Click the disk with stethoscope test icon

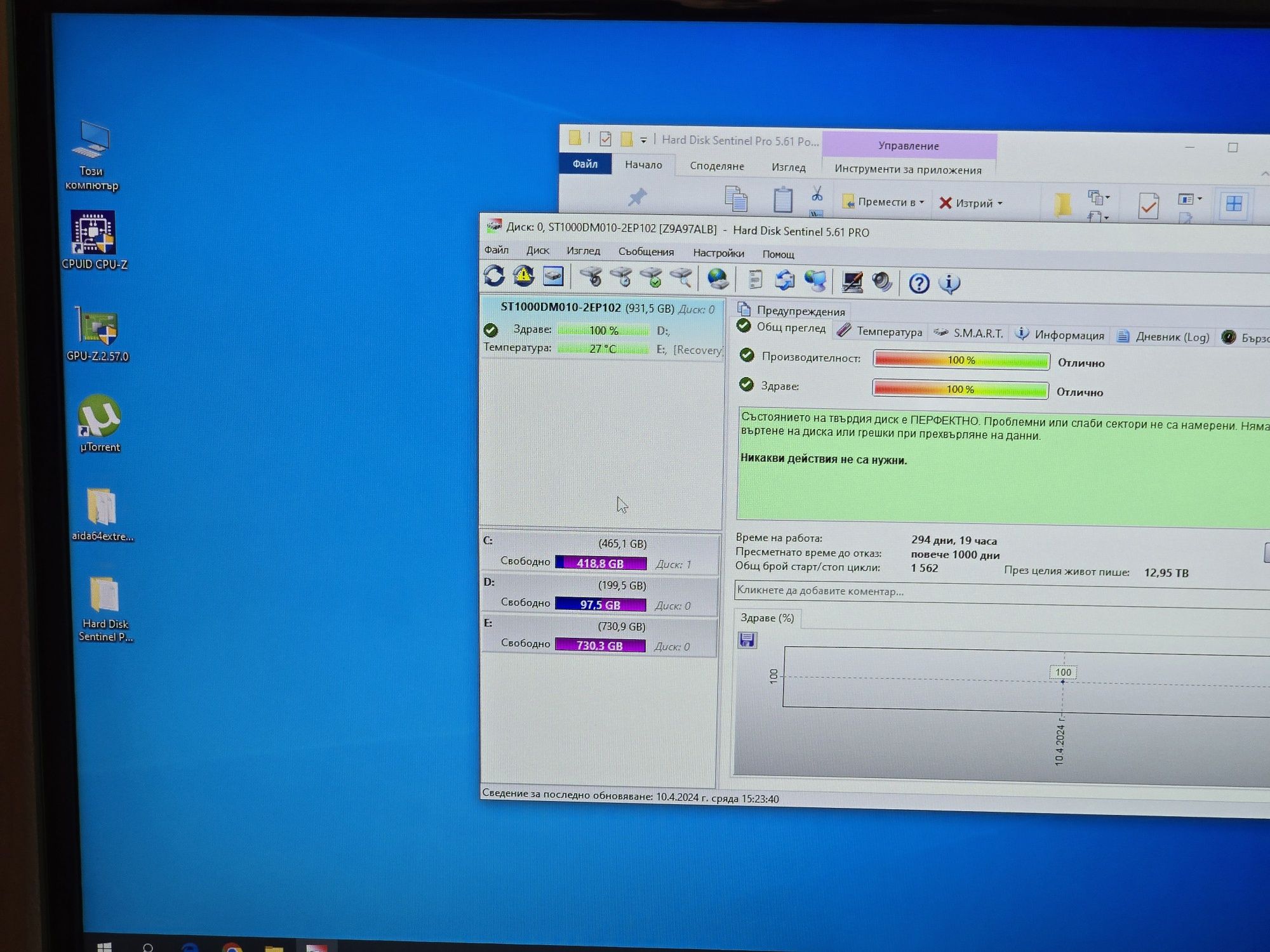[591, 277]
